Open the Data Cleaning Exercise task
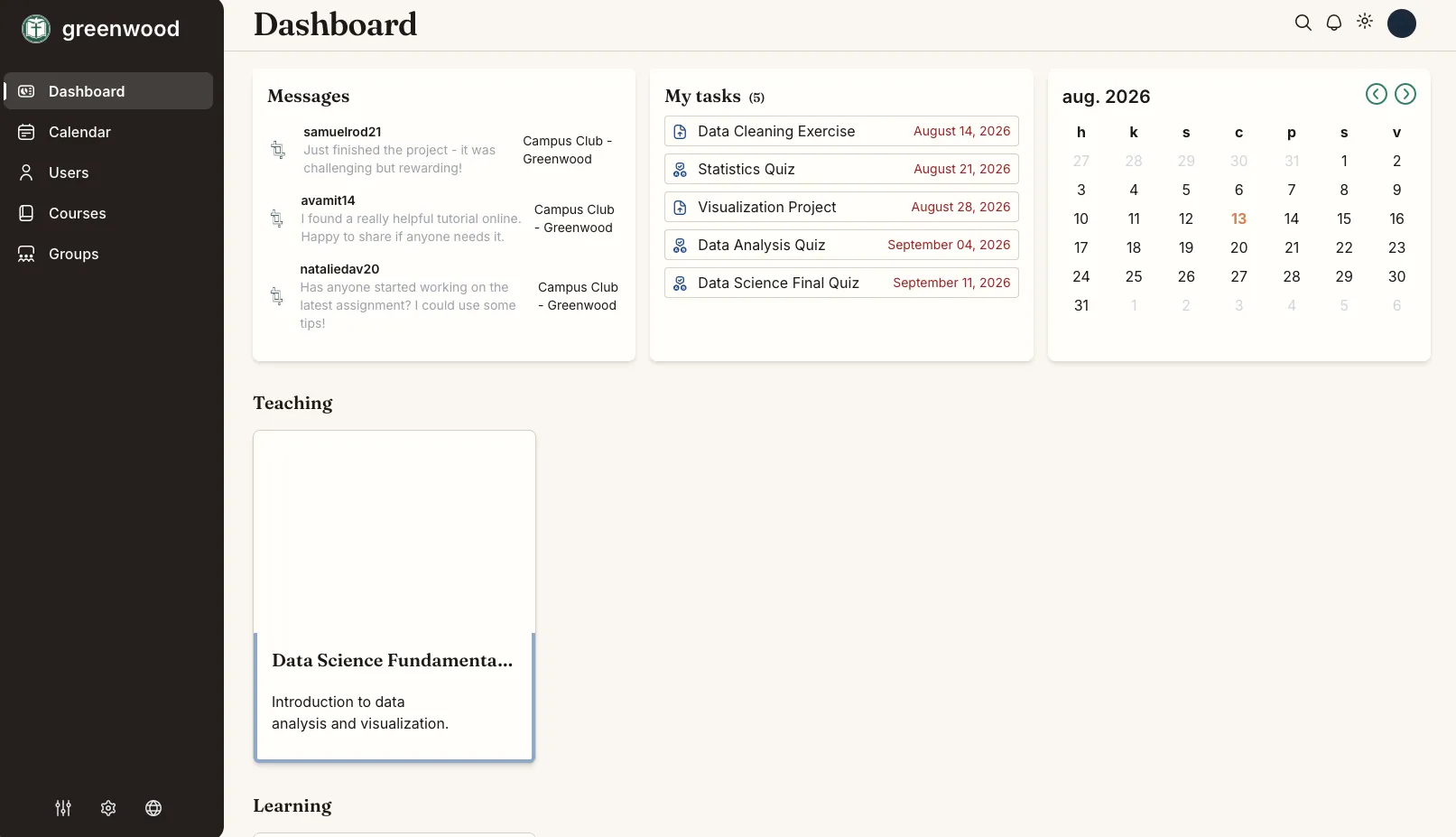 (841, 131)
